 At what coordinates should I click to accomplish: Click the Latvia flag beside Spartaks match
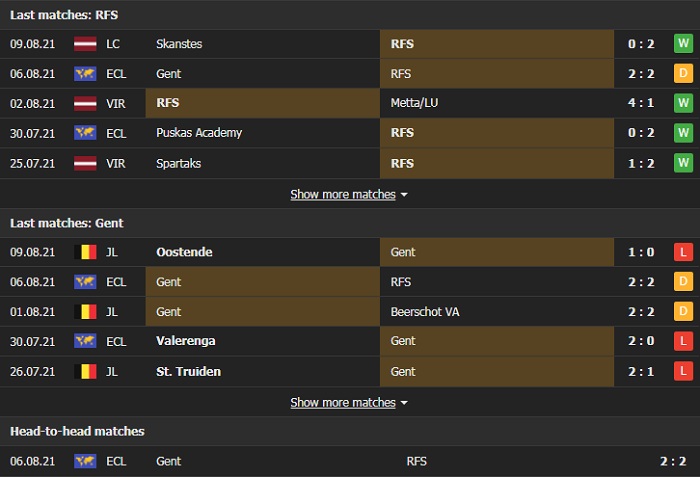point(85,163)
